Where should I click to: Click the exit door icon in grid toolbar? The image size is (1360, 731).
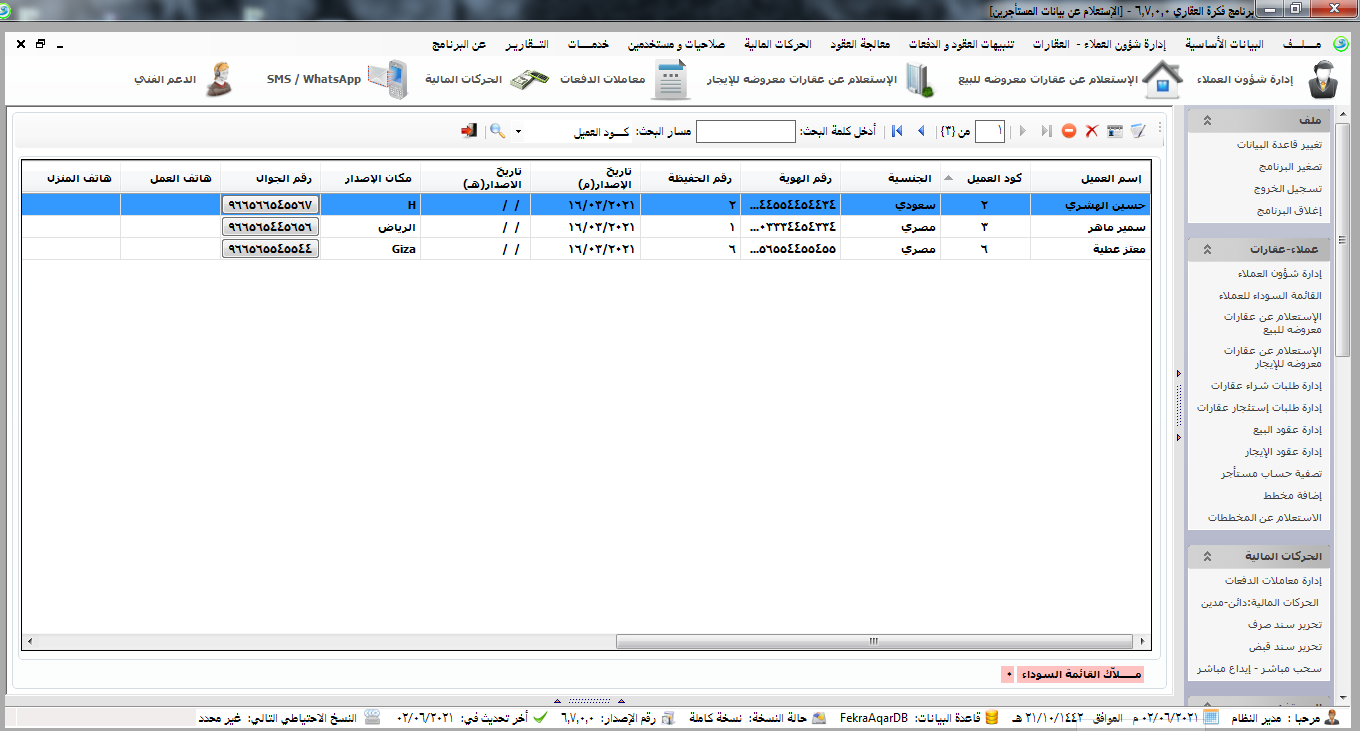(469, 131)
